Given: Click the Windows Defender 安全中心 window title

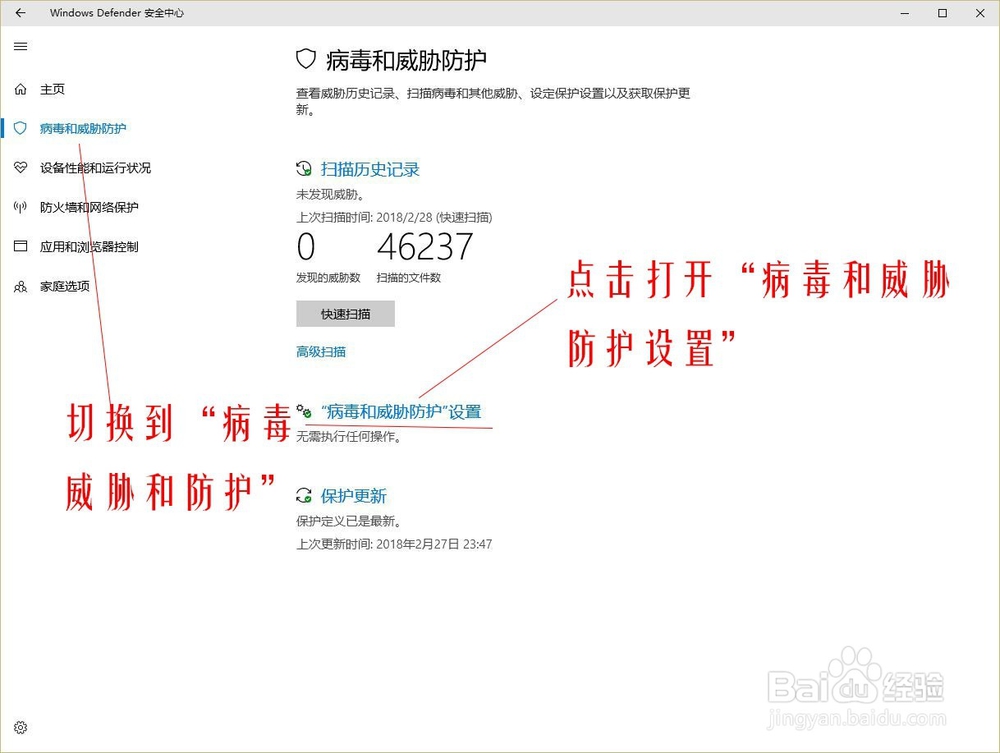Looking at the screenshot, I should click(x=117, y=13).
